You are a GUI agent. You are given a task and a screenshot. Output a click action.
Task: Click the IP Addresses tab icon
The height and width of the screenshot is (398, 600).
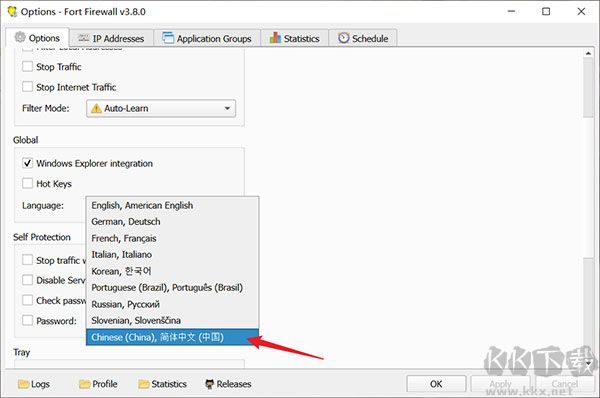pyautogui.click(x=83, y=38)
